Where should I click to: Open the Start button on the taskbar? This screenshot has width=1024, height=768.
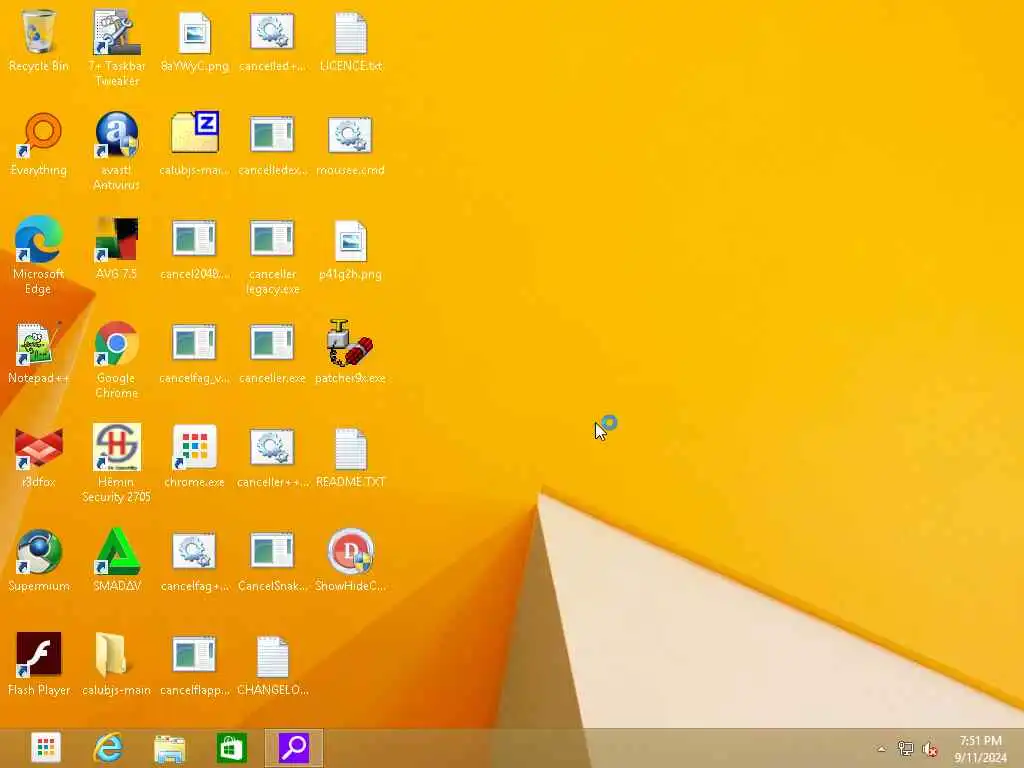46,748
